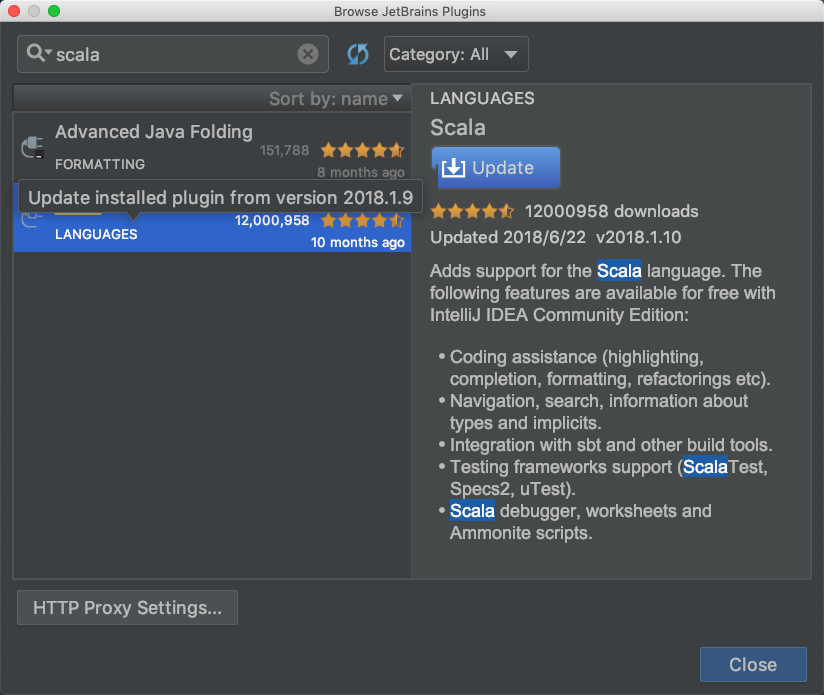Screen dimensions: 824x695
Task: Open HTTP Proxy Settings
Action: 127,607
